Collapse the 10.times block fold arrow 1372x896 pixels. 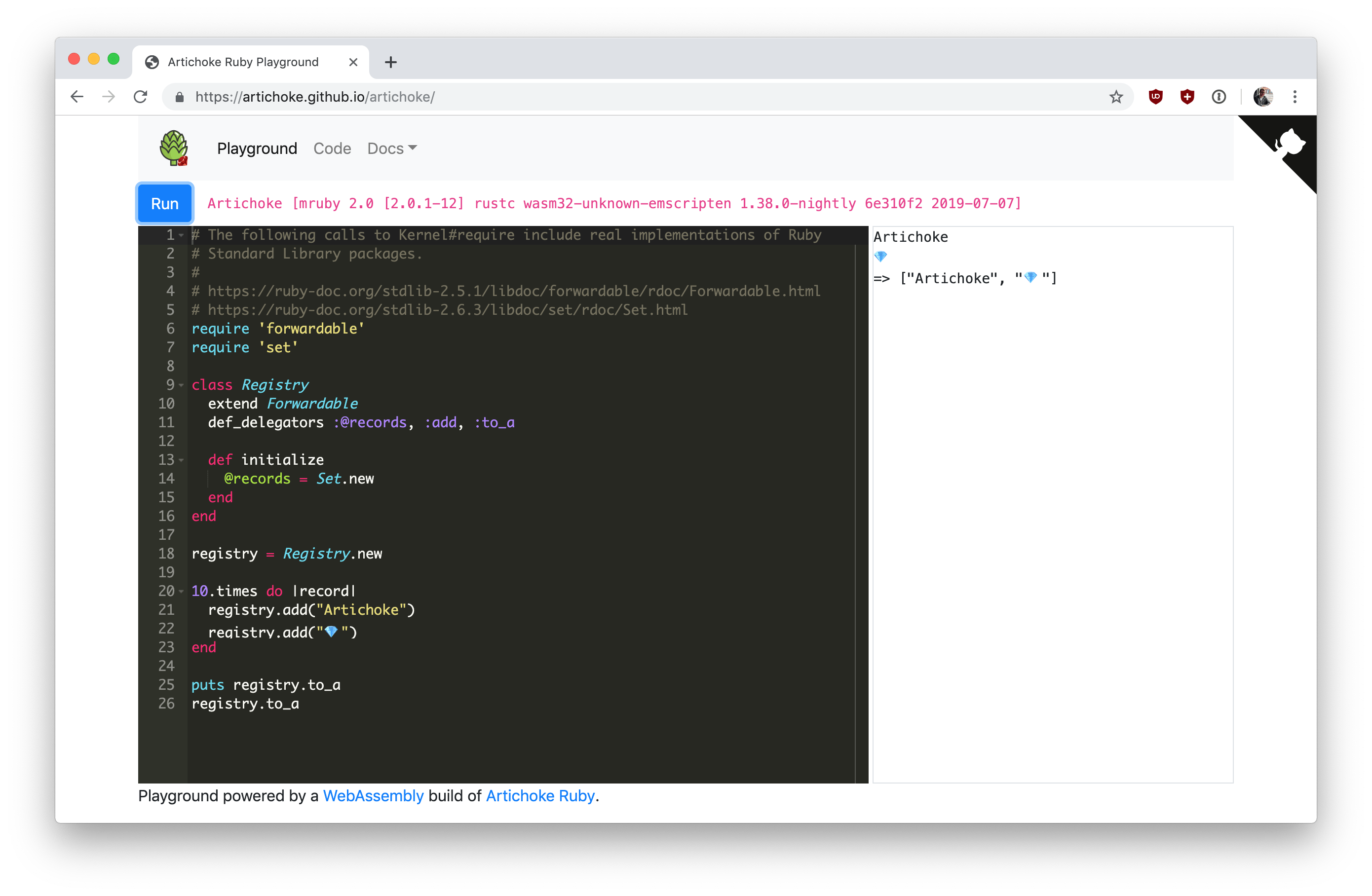(x=181, y=591)
